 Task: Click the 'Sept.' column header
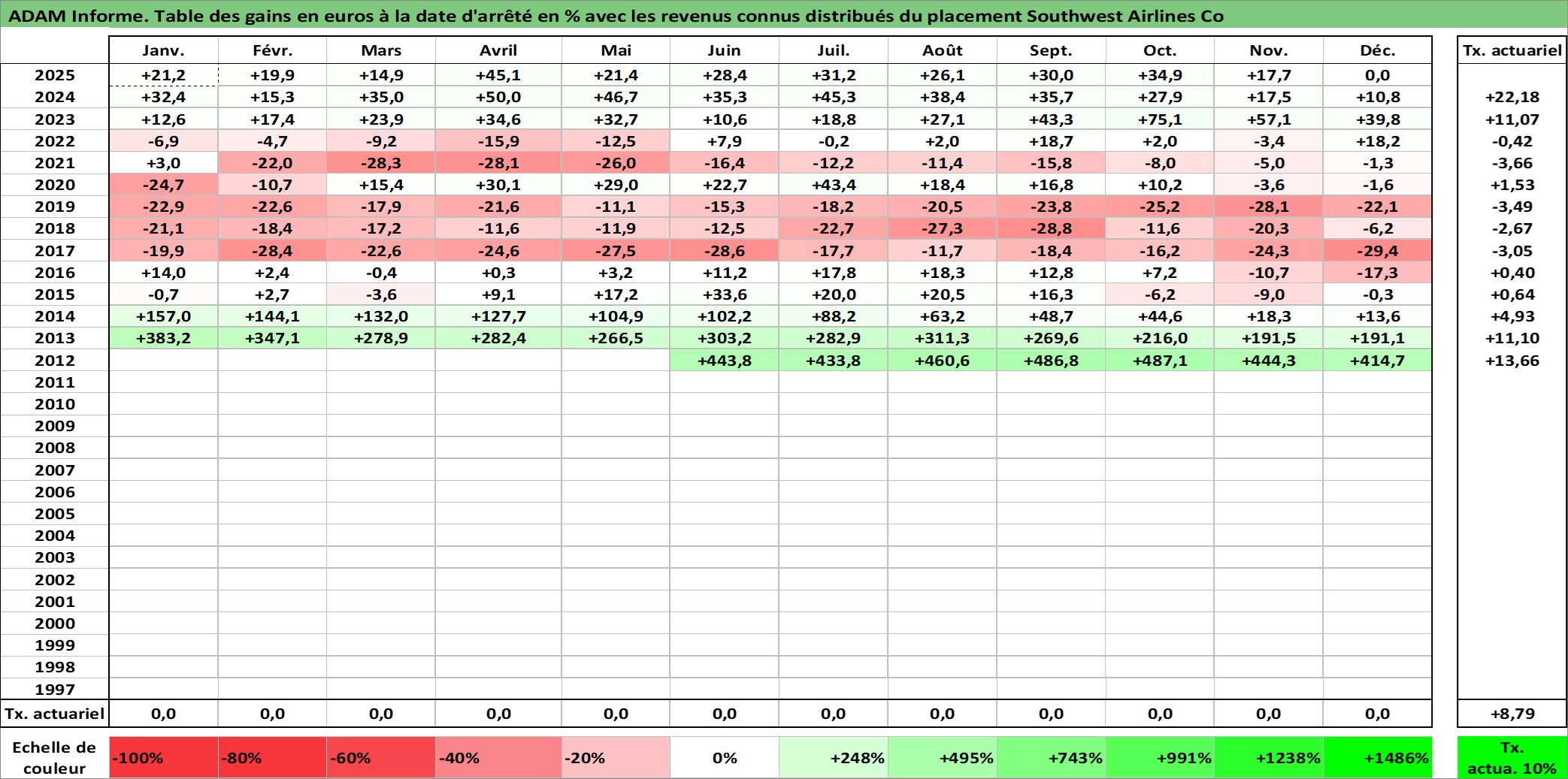(x=1052, y=50)
